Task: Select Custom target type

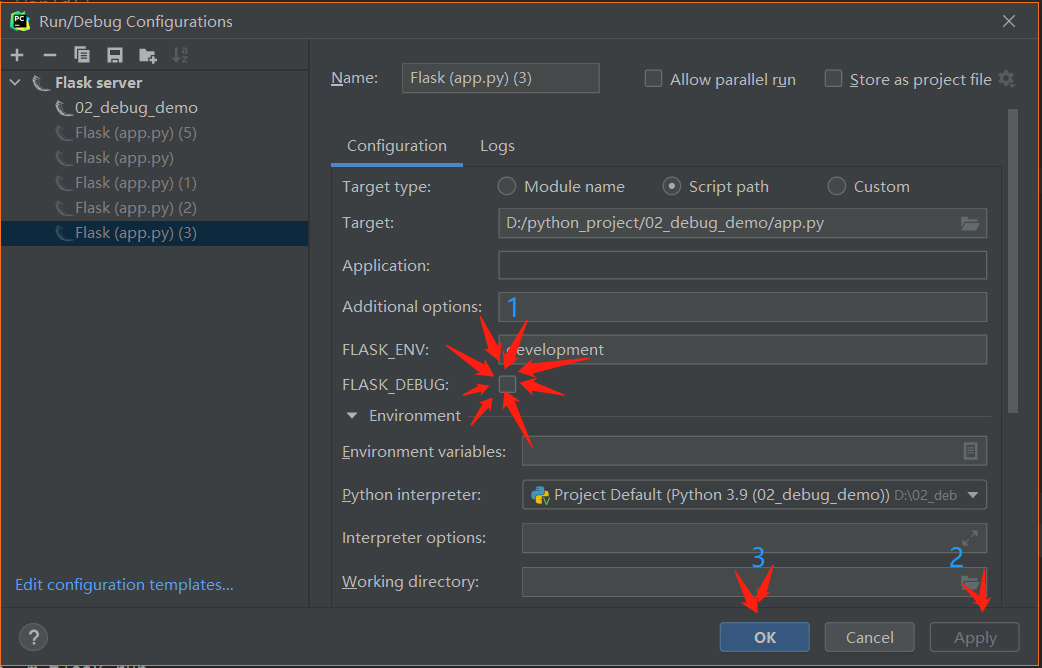Action: (837, 187)
